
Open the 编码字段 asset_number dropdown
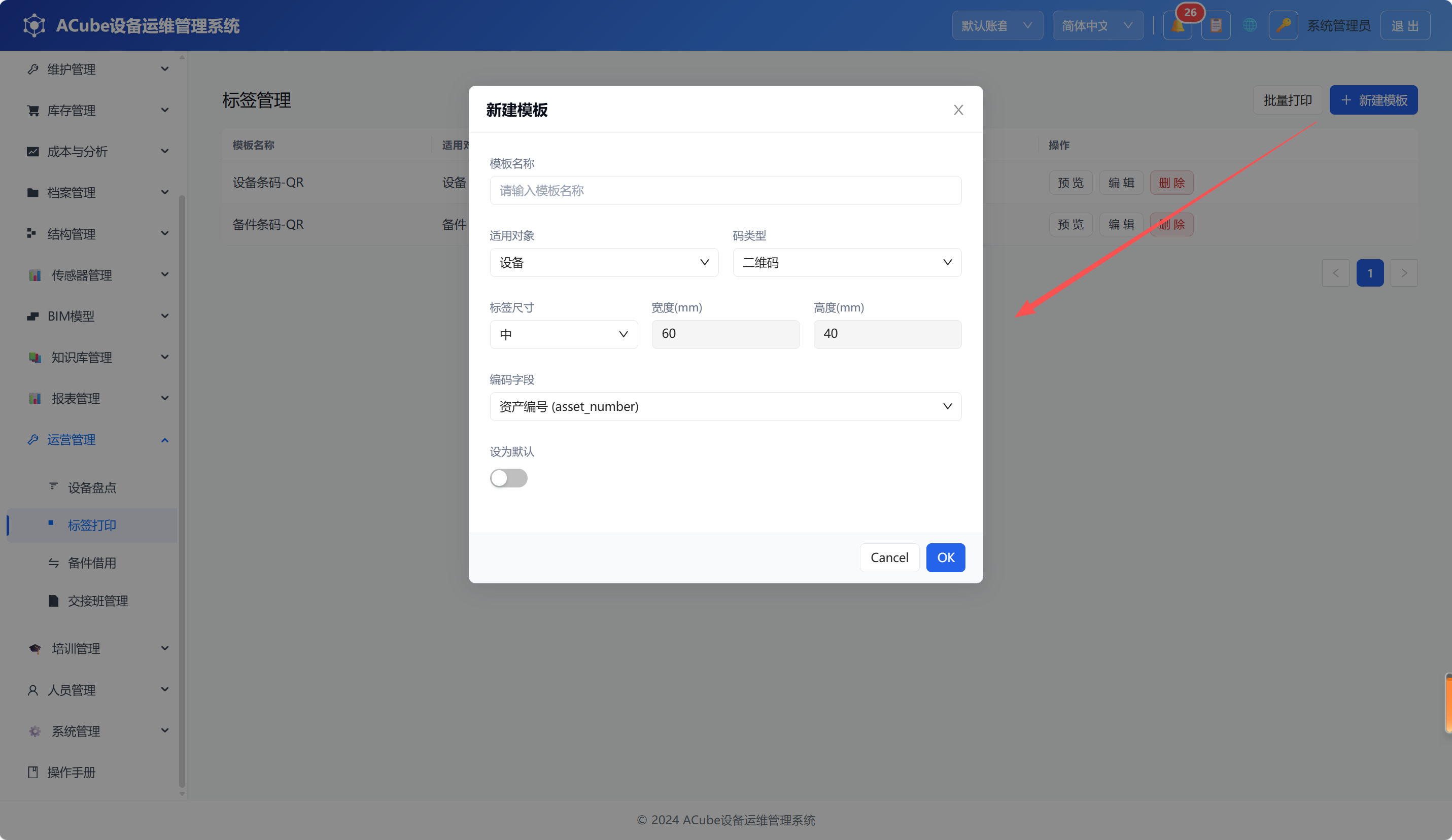pyautogui.click(x=725, y=407)
